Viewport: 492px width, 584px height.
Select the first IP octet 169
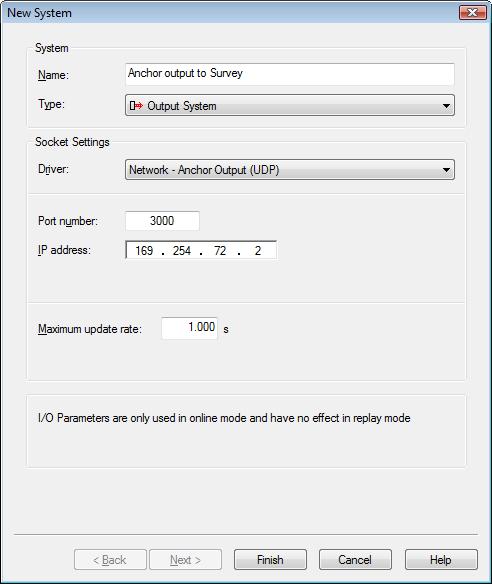(144, 251)
